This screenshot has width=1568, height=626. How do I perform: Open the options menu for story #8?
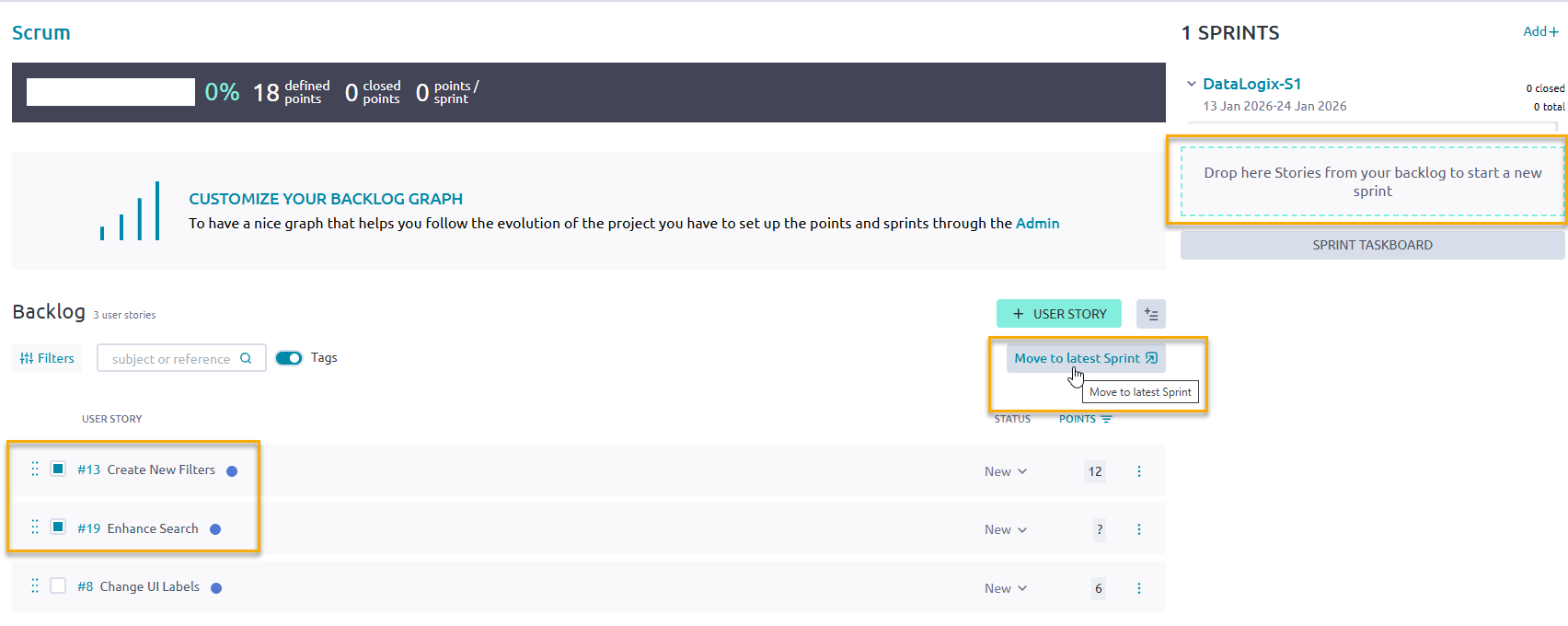tap(1138, 588)
